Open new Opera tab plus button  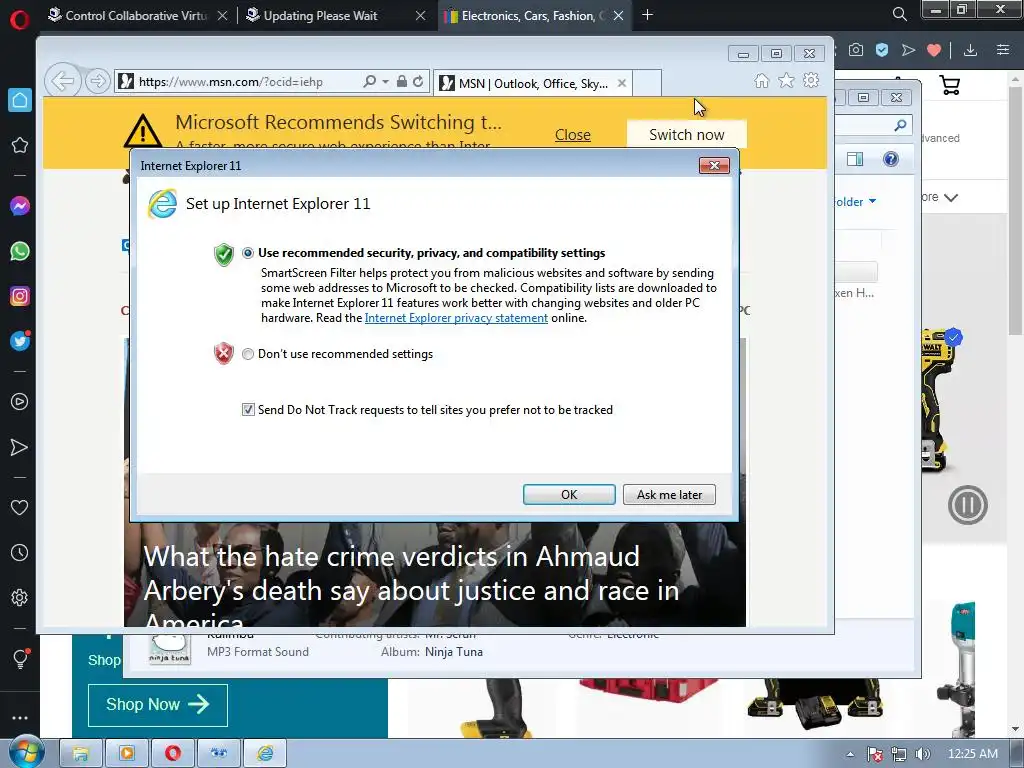[647, 14]
